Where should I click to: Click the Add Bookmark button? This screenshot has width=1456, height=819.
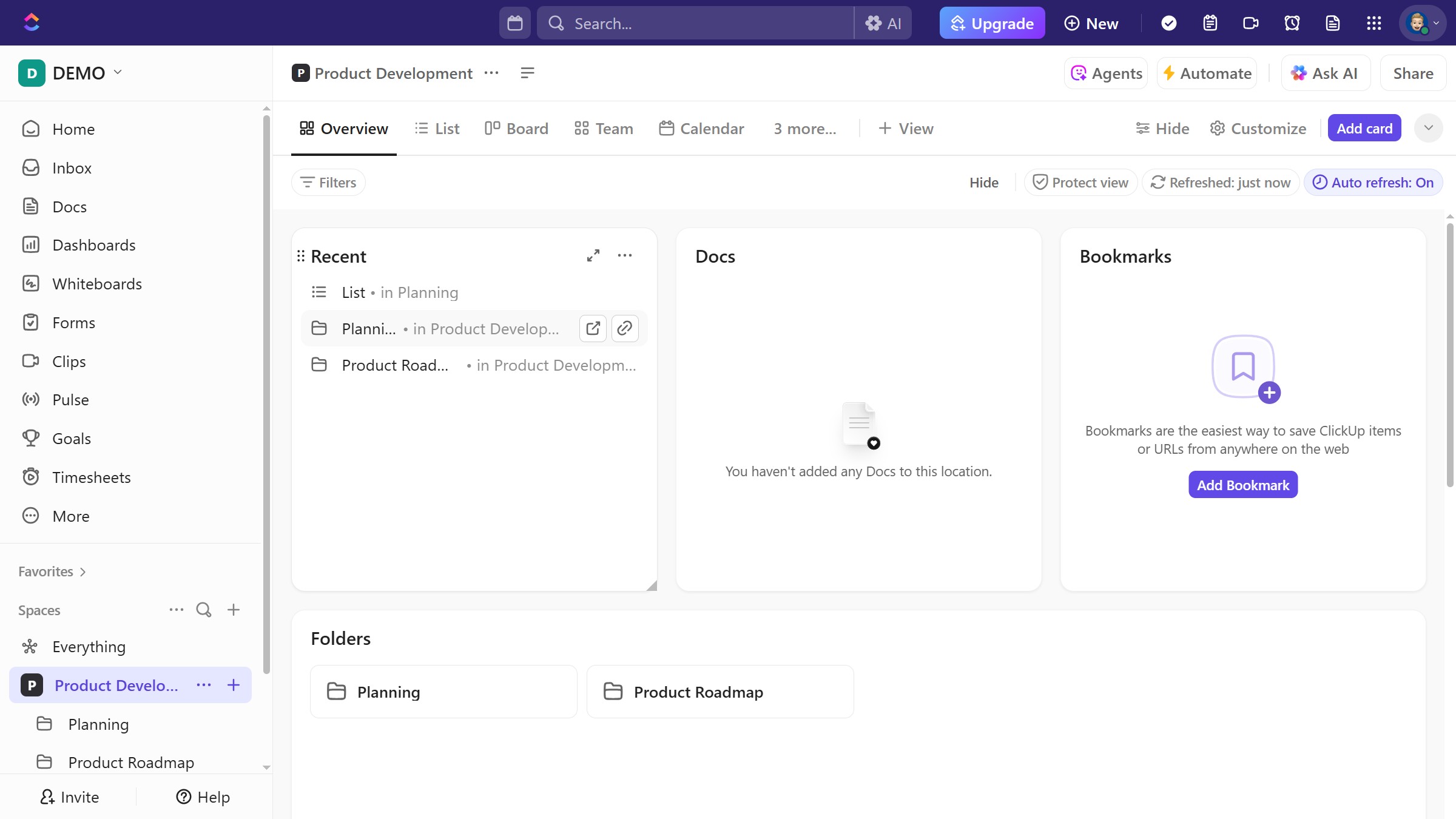(x=1242, y=484)
